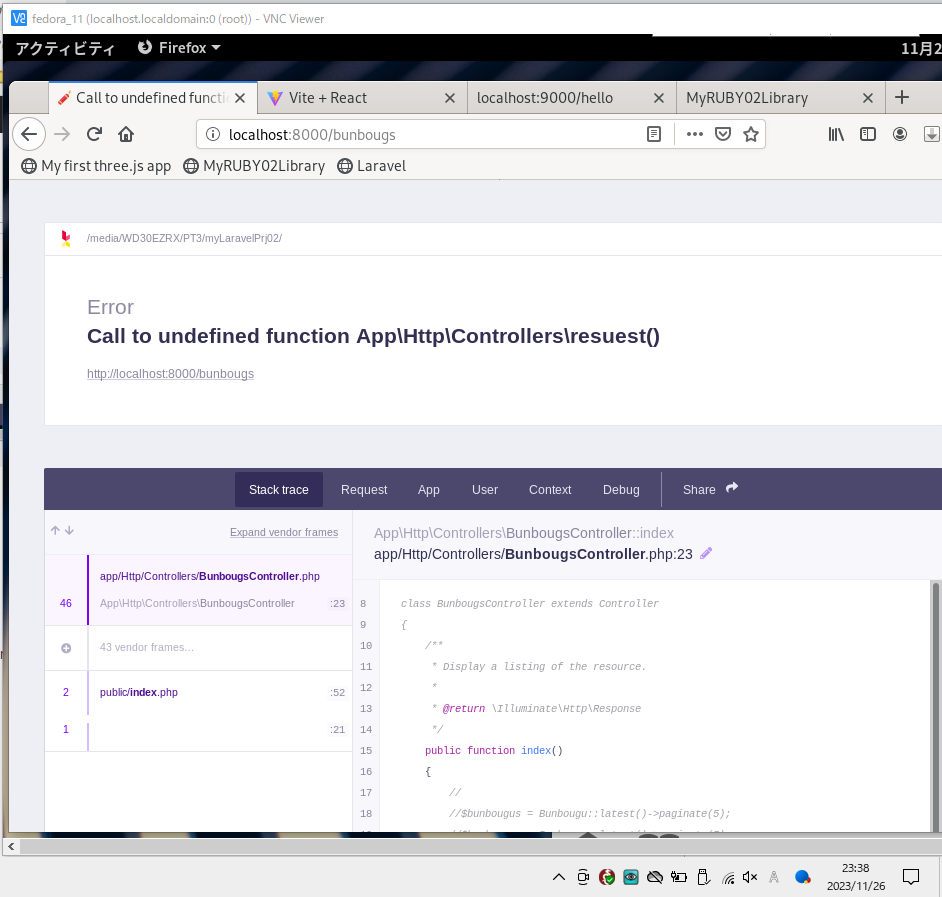Open the Context tab
Image resolution: width=942 pixels, height=897 pixels.
[550, 490]
